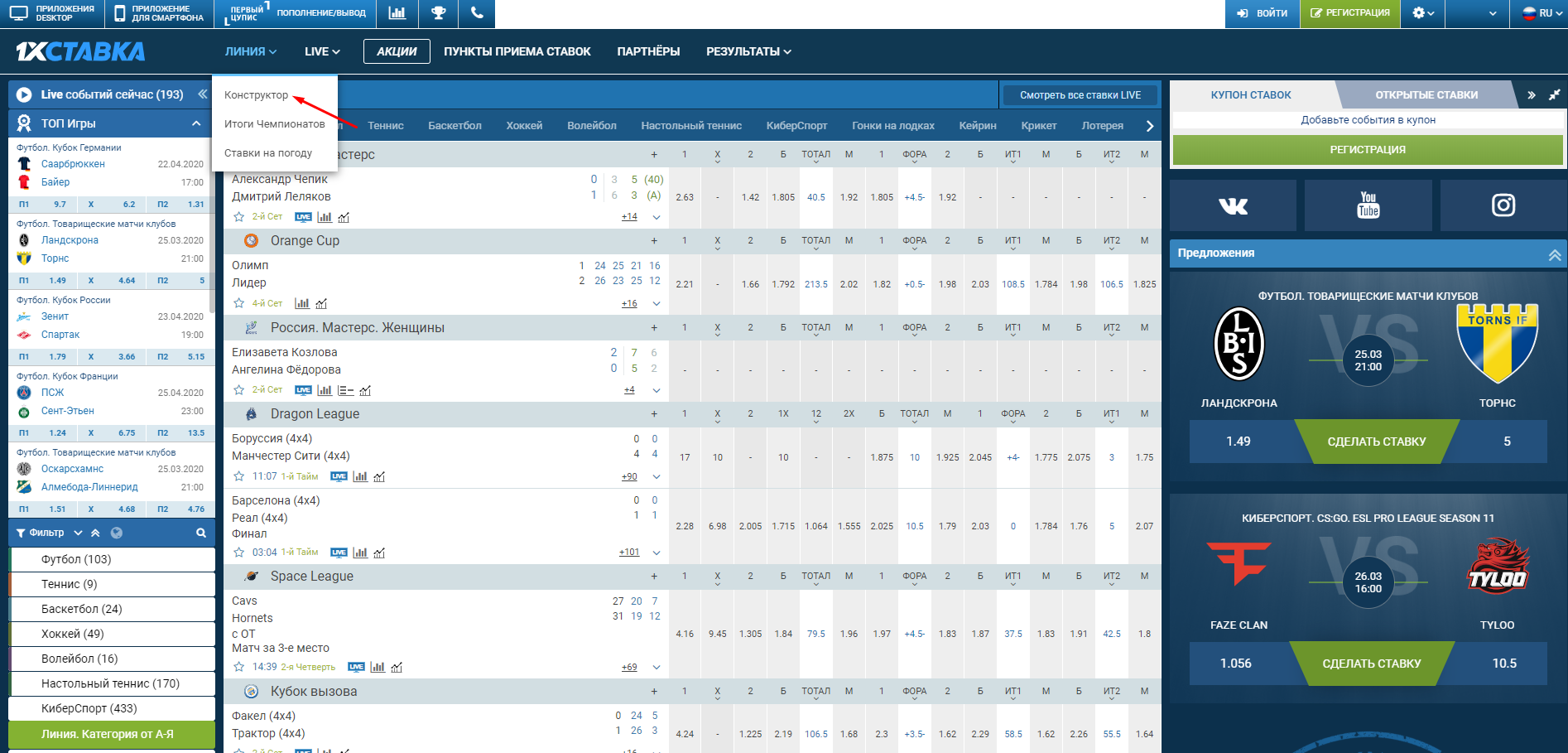Open the settings gear menu

click(x=1422, y=13)
